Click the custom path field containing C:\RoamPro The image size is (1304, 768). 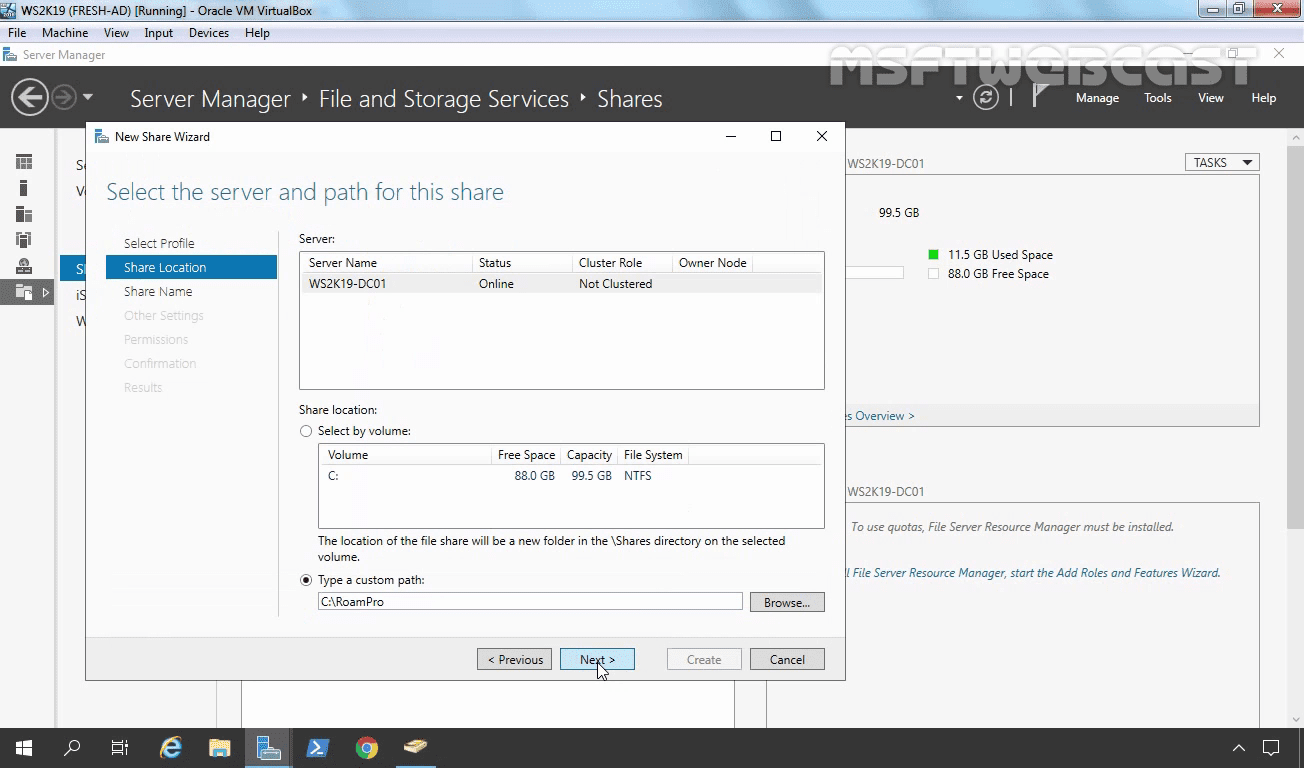pos(530,602)
